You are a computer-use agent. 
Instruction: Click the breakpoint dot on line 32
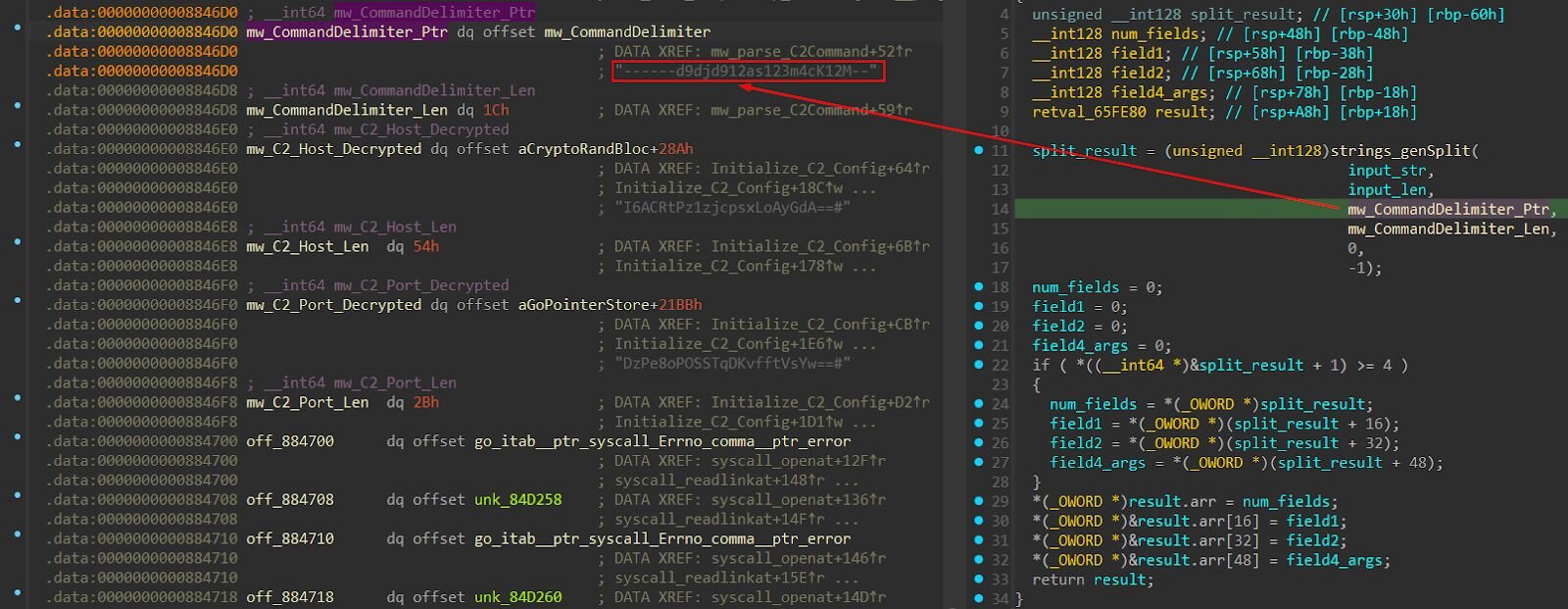(x=978, y=559)
